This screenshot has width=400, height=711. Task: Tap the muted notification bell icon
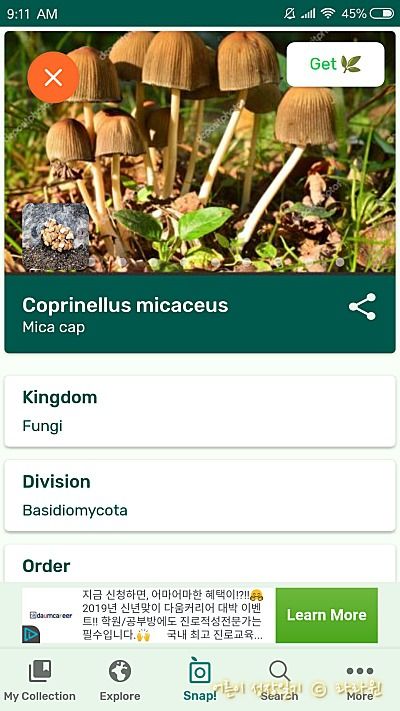pos(289,14)
